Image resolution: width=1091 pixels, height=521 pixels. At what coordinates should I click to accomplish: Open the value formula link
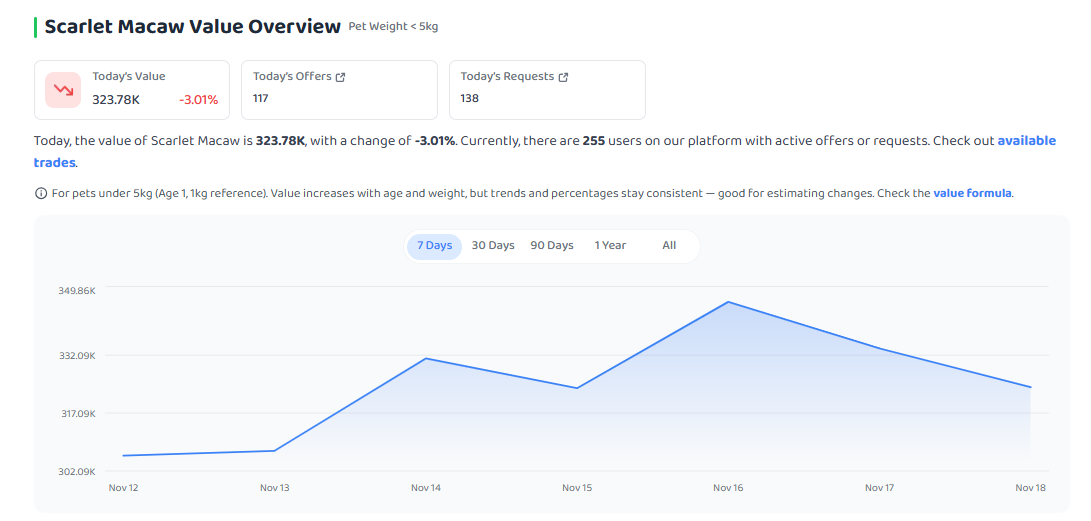[972, 193]
